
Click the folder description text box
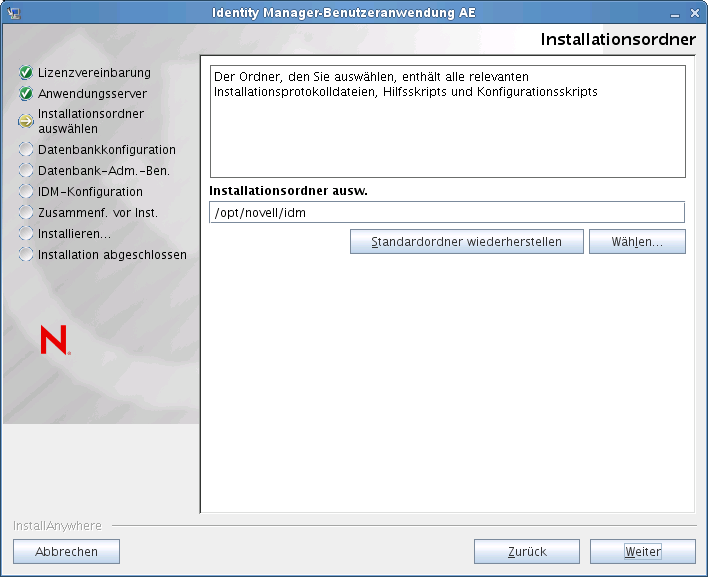tap(447, 121)
